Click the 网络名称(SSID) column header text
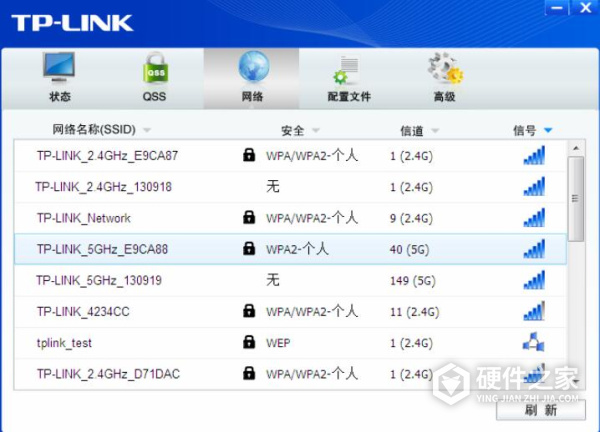Screen dimensions: 600x432 tap(94, 129)
